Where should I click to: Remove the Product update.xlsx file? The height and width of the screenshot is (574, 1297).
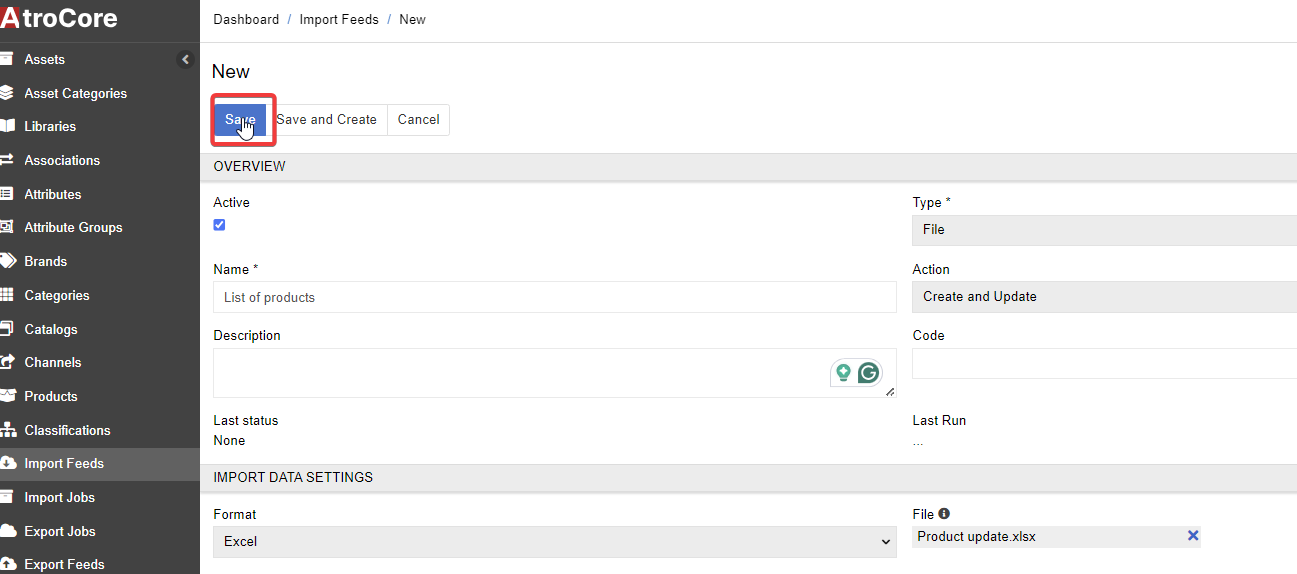click(x=1192, y=536)
